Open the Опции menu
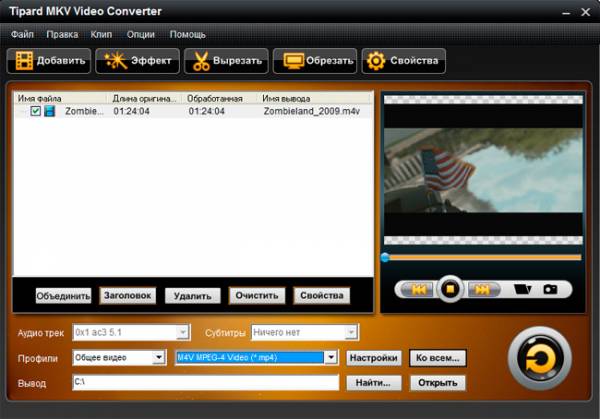 point(141,34)
